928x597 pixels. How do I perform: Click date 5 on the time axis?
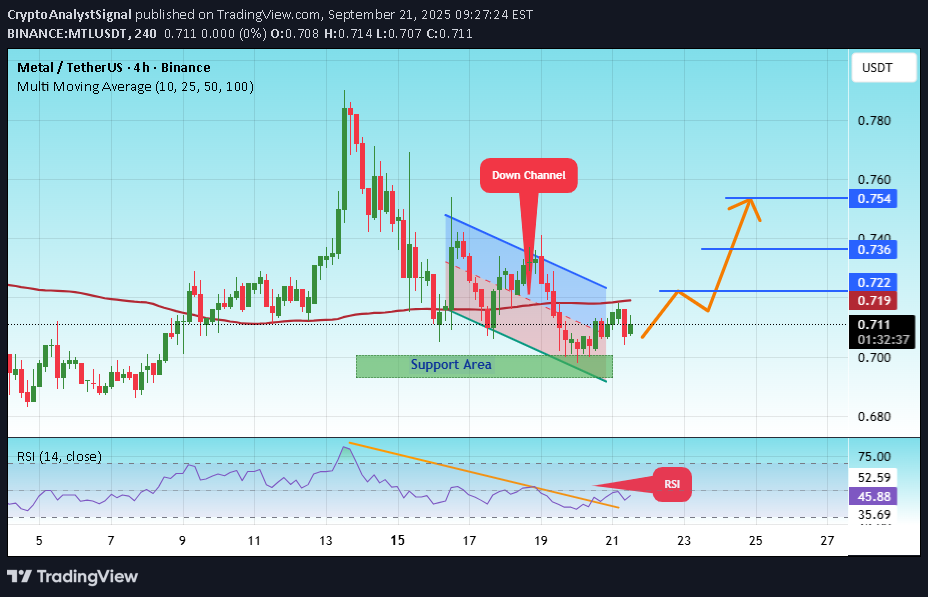click(39, 540)
